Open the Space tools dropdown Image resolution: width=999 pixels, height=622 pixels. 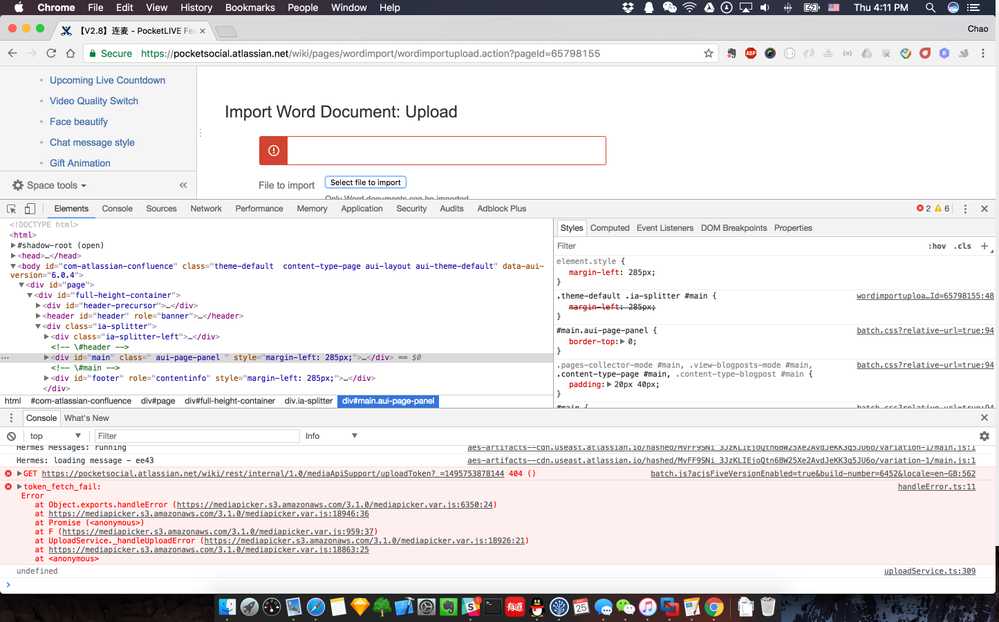(50, 185)
